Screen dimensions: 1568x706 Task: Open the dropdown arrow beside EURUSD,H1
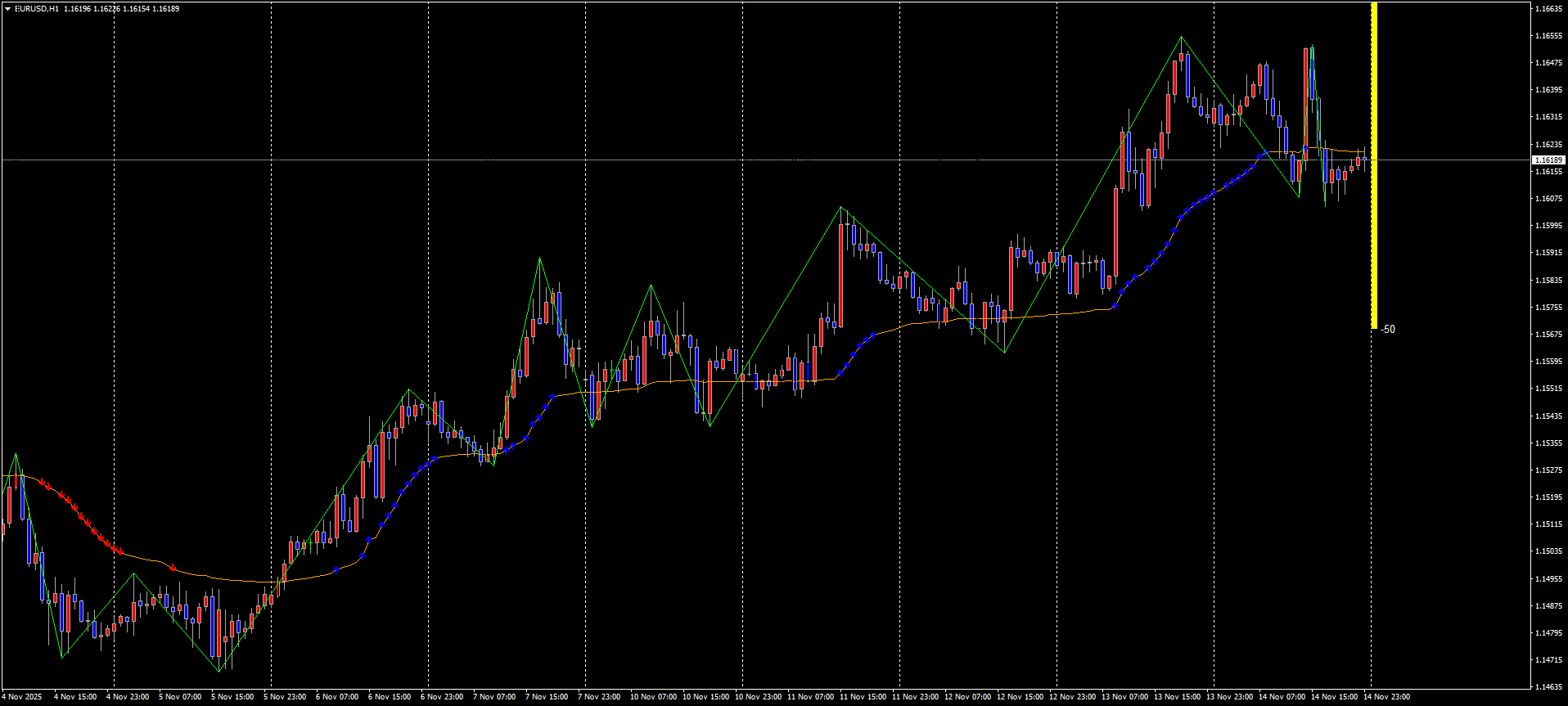point(7,9)
